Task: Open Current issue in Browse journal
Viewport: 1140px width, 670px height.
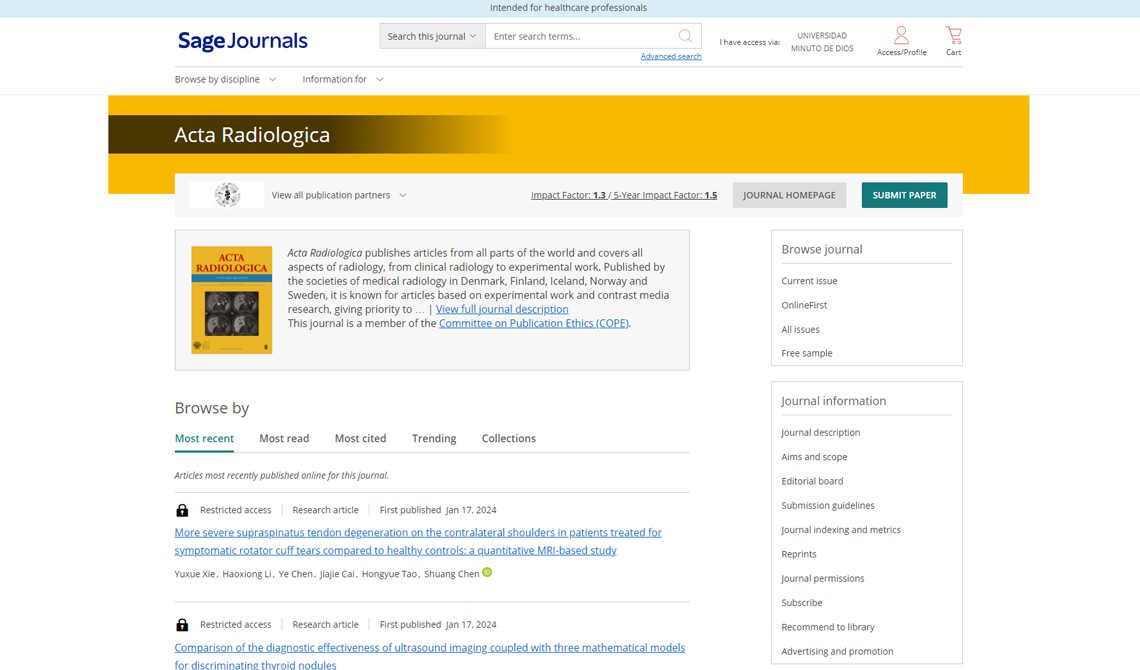Action: tap(809, 280)
